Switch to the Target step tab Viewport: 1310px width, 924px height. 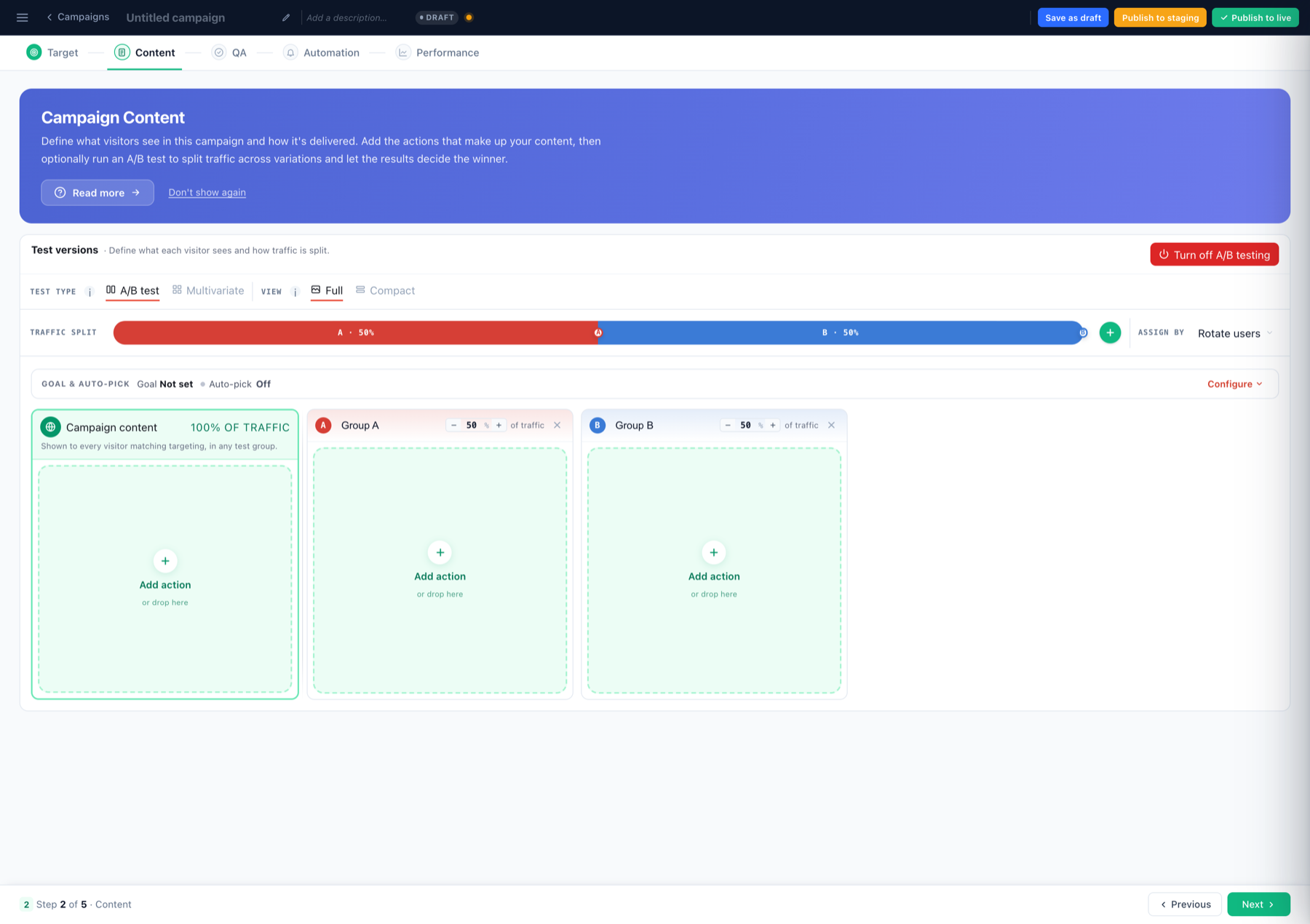pyautogui.click(x=52, y=52)
